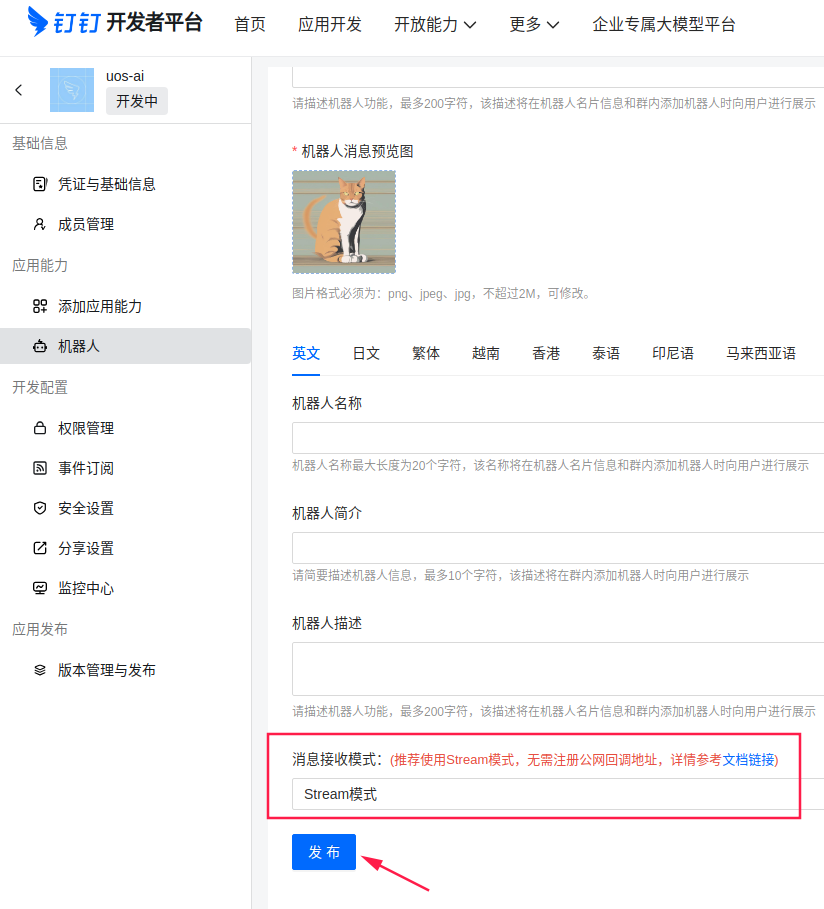This screenshot has width=824, height=909.
Task: Click the uos-ai app avatar icon
Action: [72, 90]
